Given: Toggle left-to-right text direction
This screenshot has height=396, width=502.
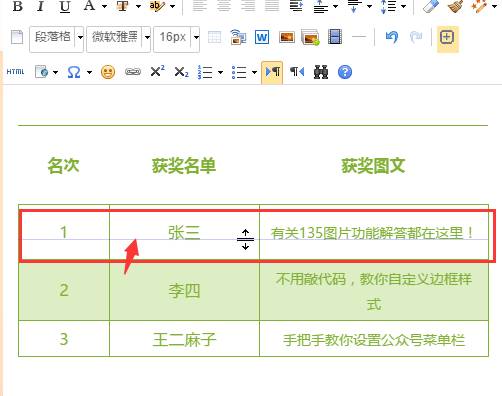Looking at the screenshot, I should click(x=272, y=72).
